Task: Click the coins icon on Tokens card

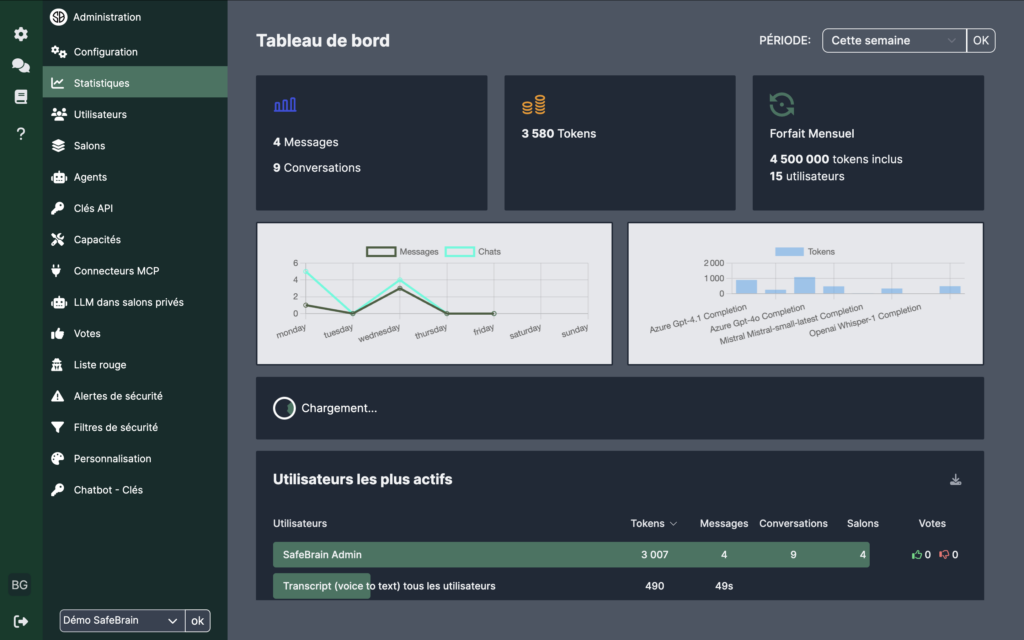Action: pyautogui.click(x=534, y=104)
